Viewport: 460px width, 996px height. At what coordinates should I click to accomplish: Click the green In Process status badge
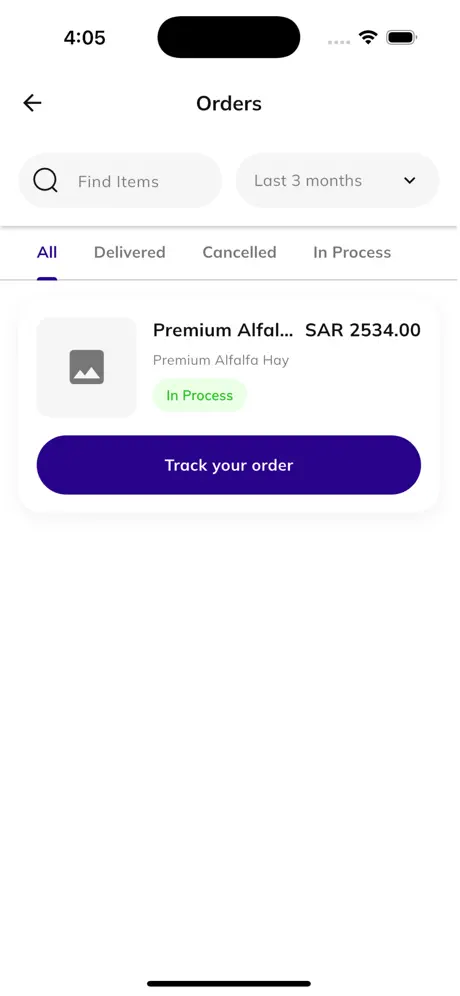coord(200,395)
